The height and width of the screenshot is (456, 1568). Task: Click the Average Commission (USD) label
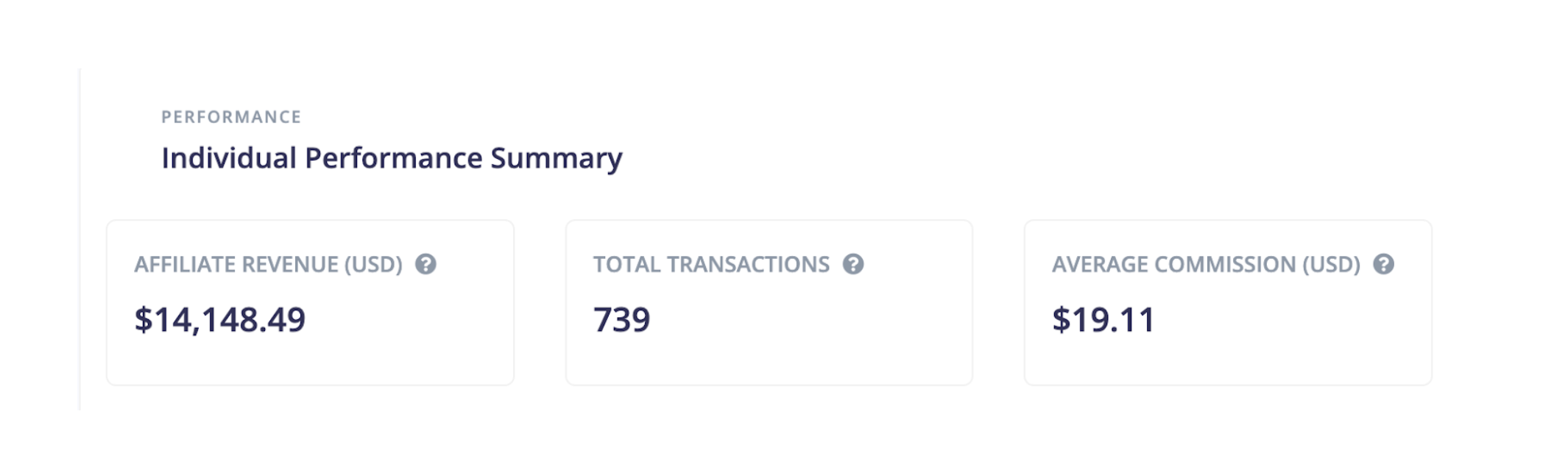coord(1206,265)
